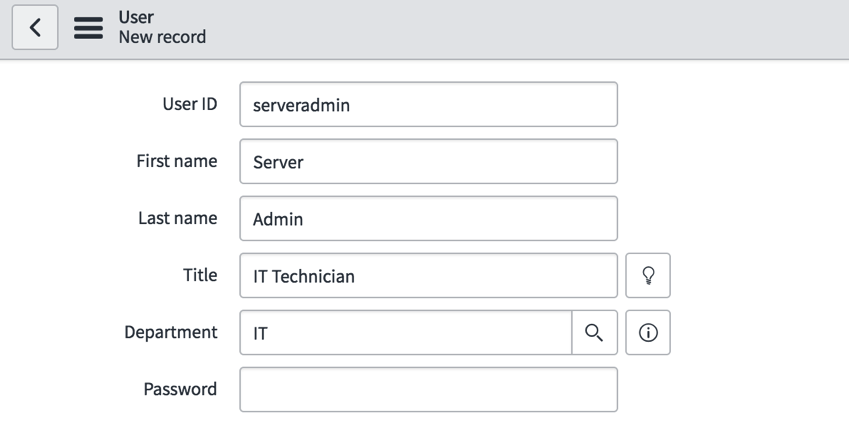The image size is (849, 431).
Task: Choose the Department label
Action: coord(171,332)
